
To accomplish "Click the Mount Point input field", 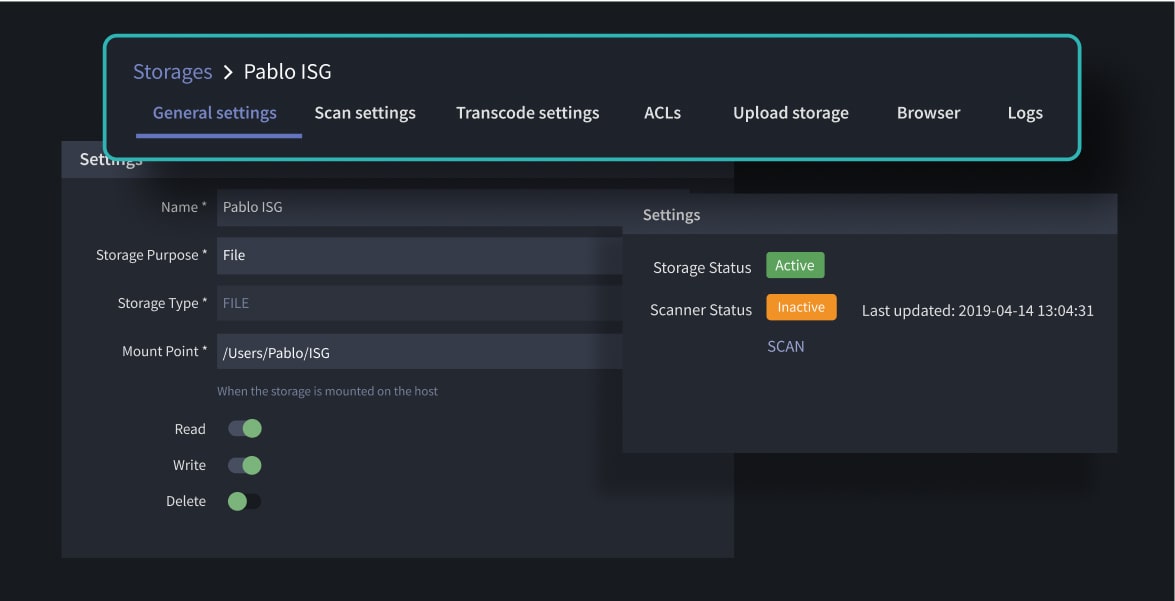I will coord(420,351).
